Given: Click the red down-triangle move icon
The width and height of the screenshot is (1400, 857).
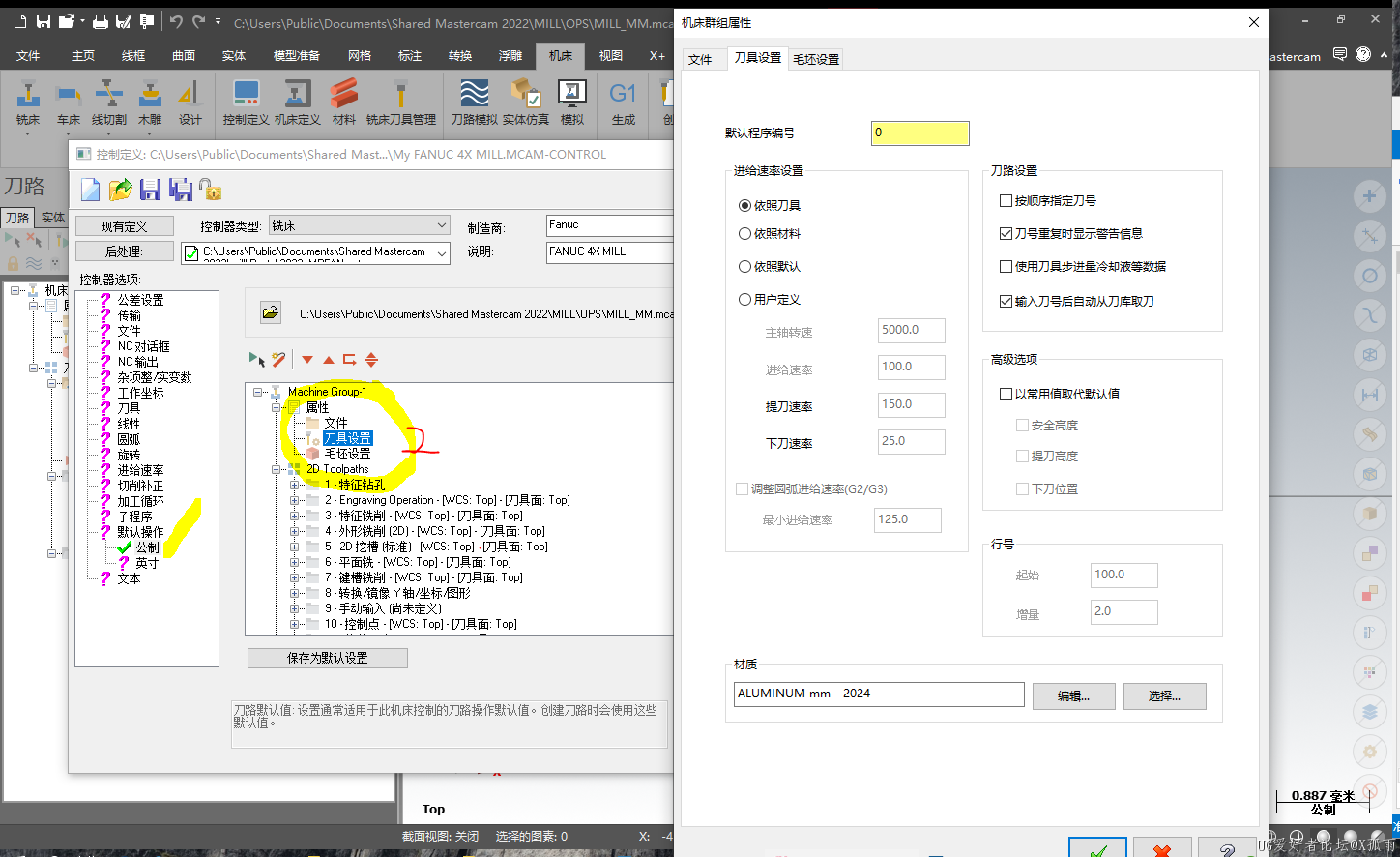Looking at the screenshot, I should pyautogui.click(x=307, y=360).
